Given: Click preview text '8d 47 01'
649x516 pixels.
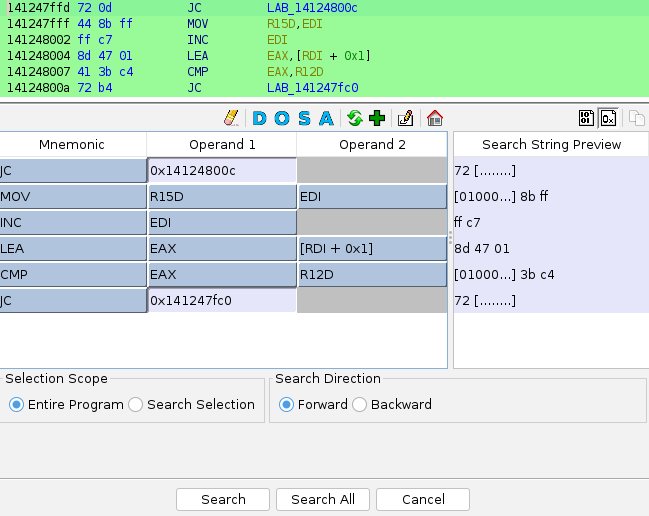Looking at the screenshot, I should (x=482, y=249).
